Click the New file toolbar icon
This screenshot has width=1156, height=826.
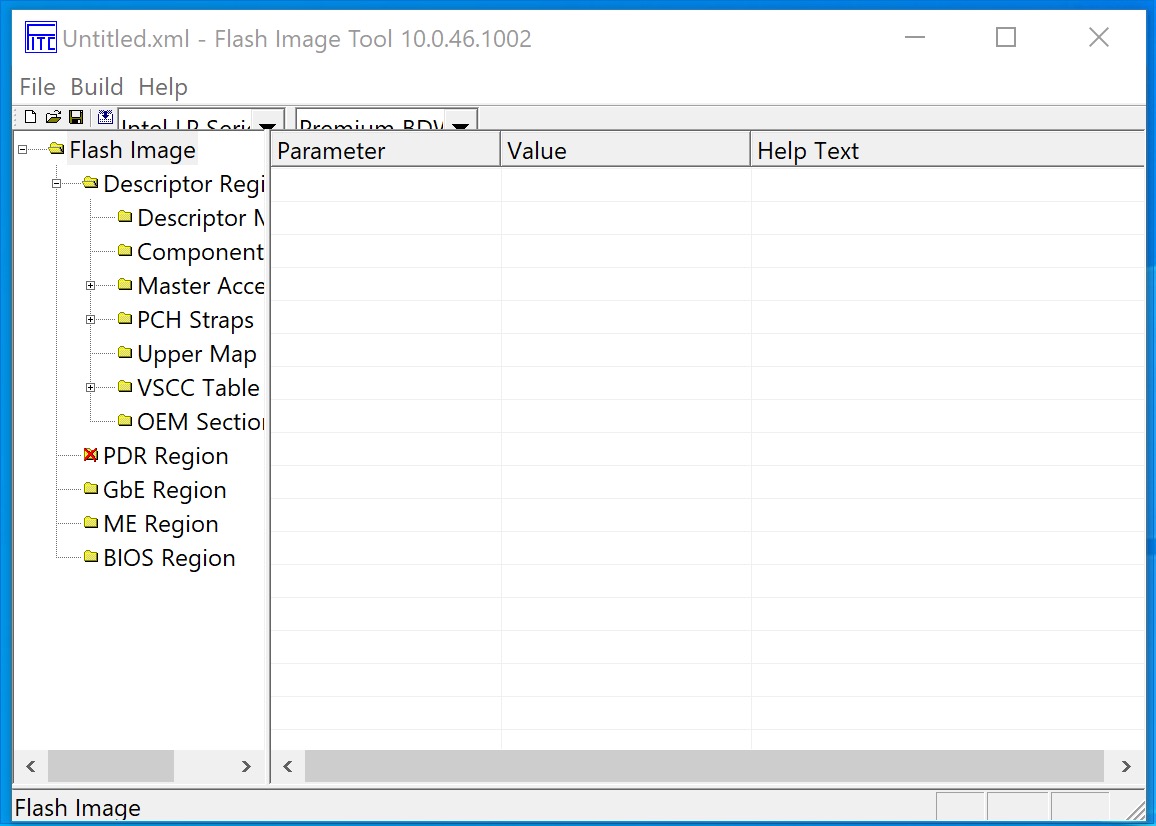(30, 118)
